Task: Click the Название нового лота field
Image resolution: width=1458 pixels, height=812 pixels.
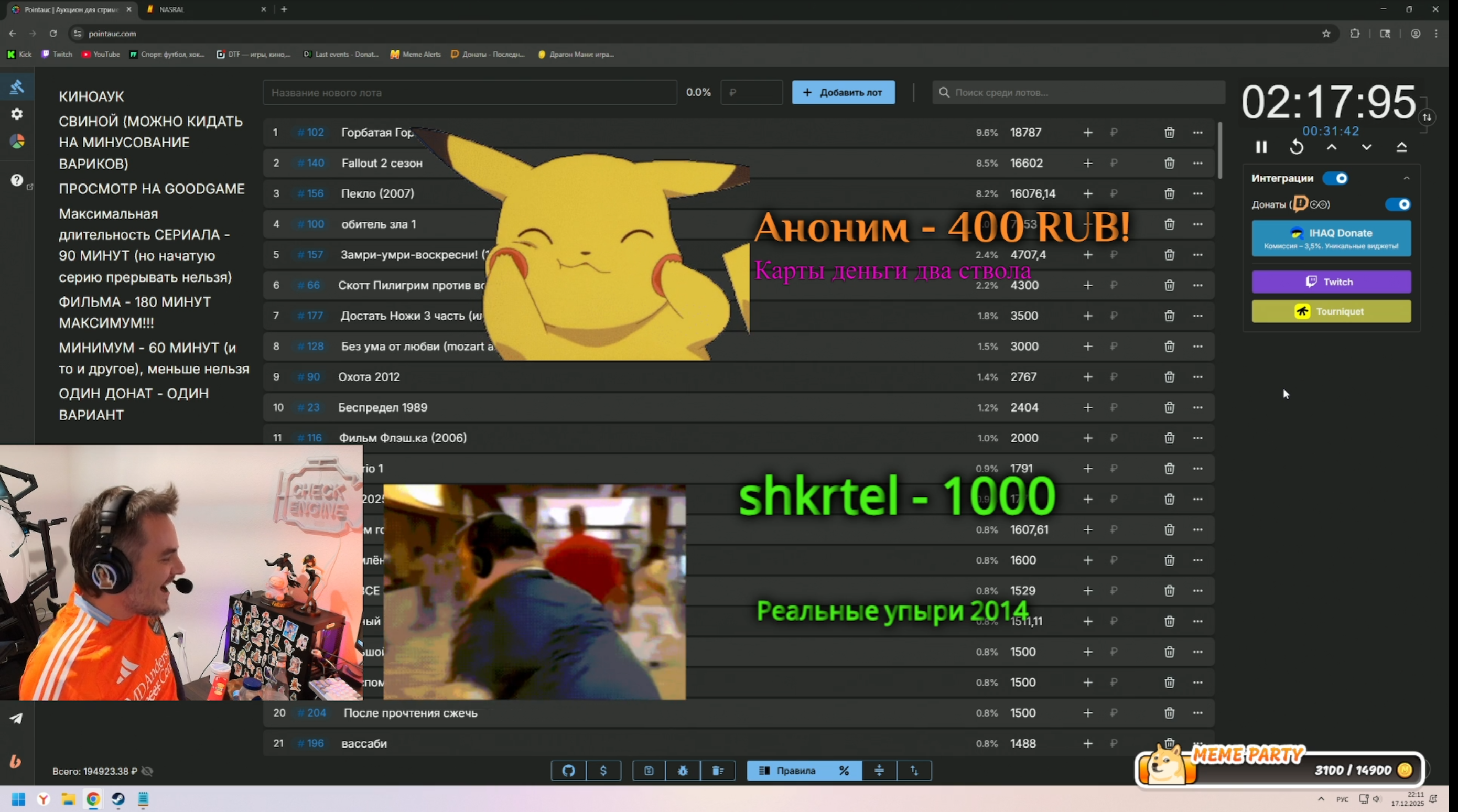Action: click(469, 92)
